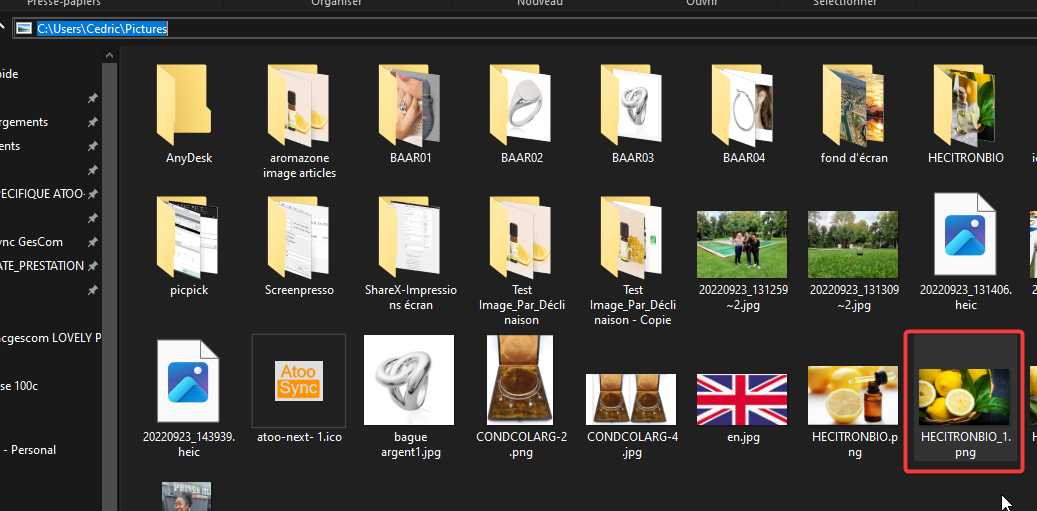1037x511 pixels.
Task: Open sidebar item ending 'se 100c'
Action: (19, 386)
